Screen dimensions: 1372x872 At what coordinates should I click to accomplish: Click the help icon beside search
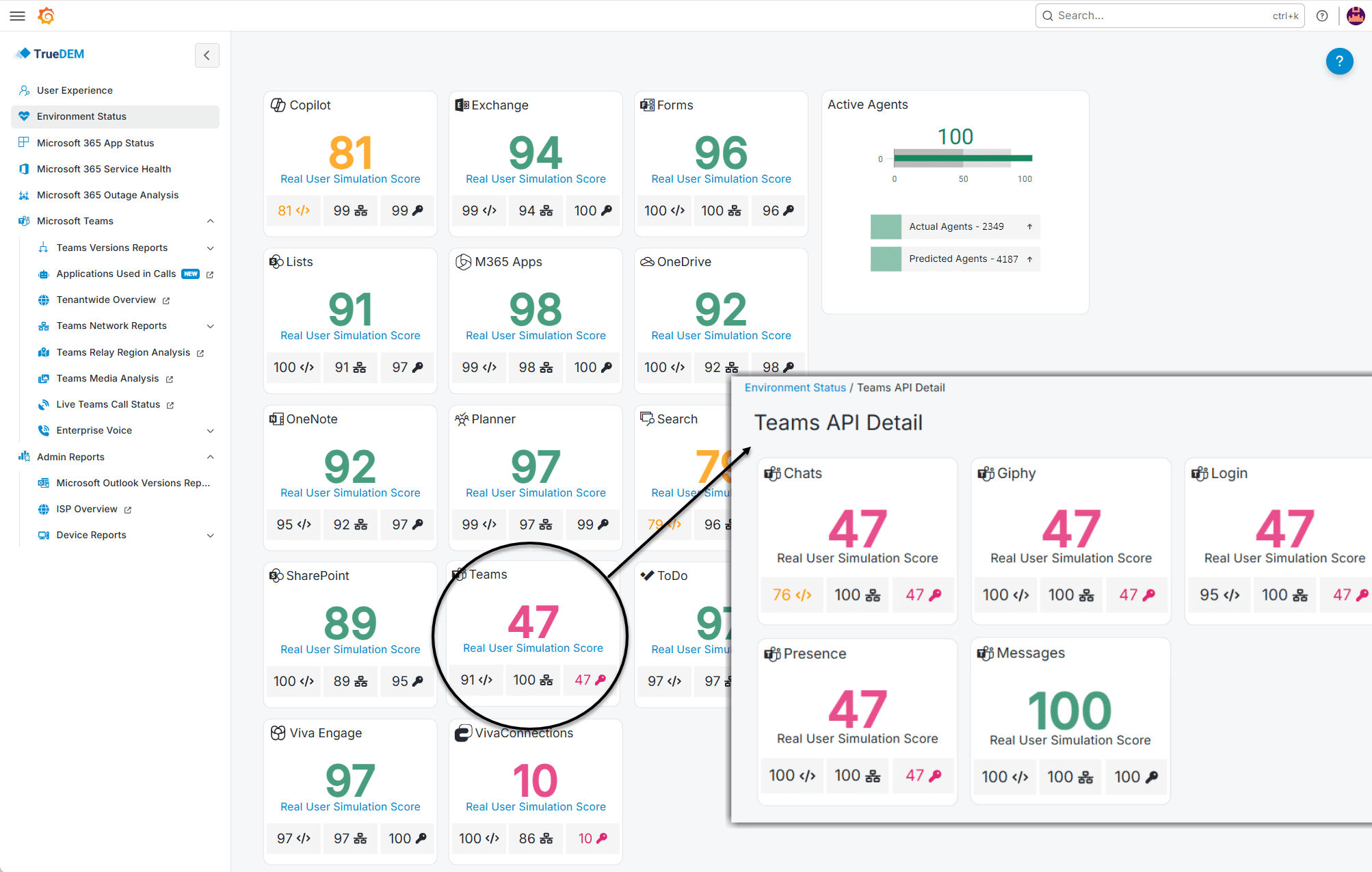(x=1322, y=16)
